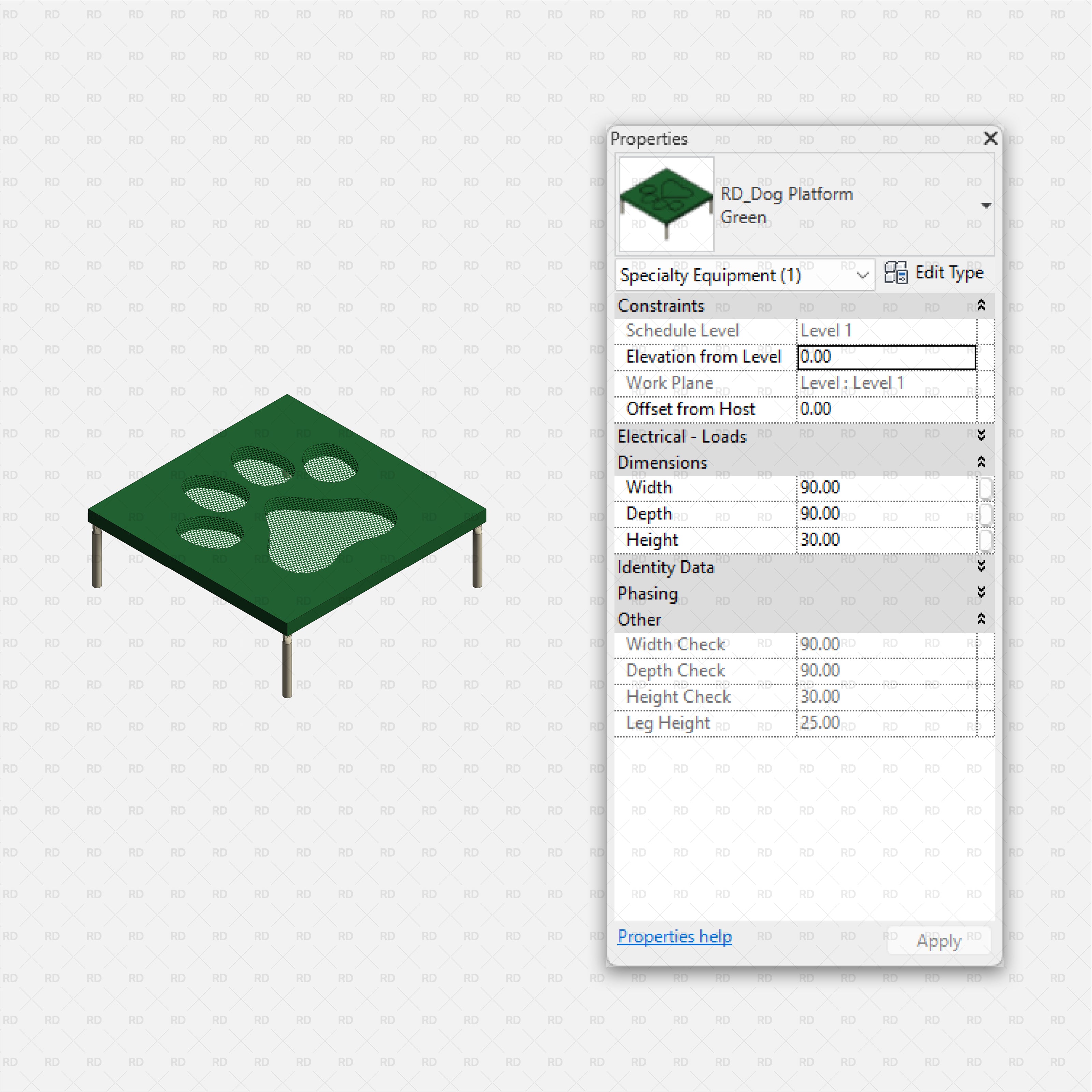
Task: Click the Apply button
Action: coord(938,940)
